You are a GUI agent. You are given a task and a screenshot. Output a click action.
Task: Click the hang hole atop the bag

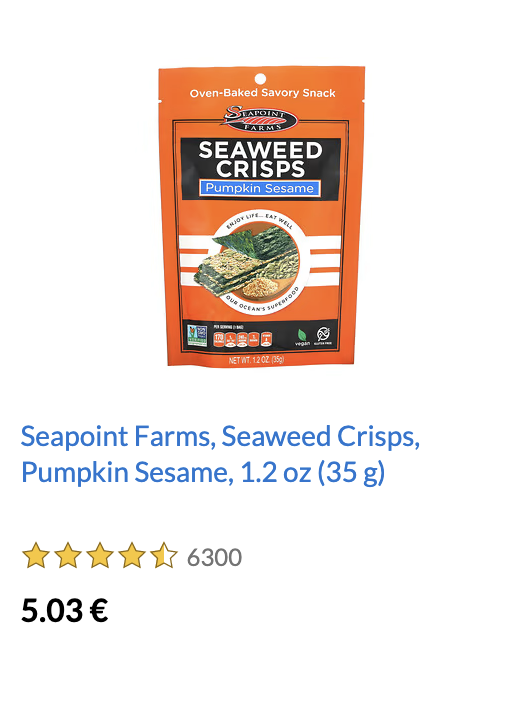[260, 78]
